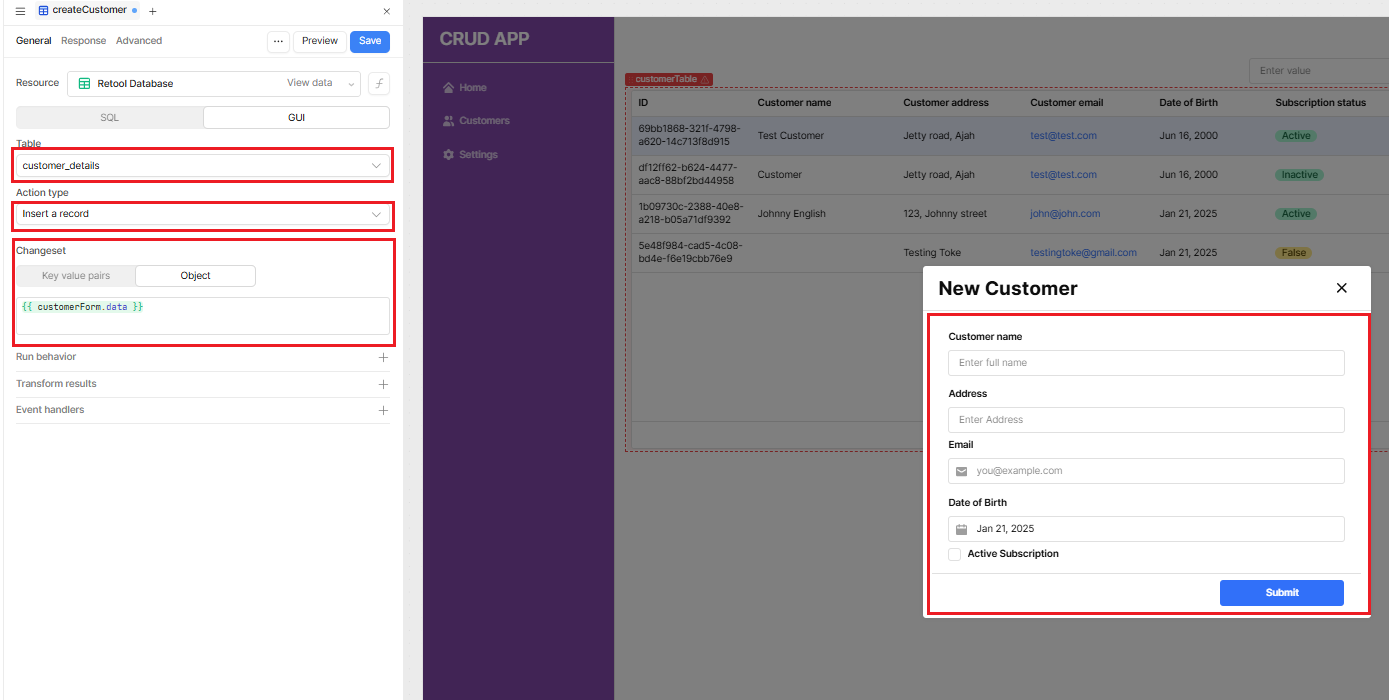Click the createCustomer query table icon
The height and width of the screenshot is (700, 1389).
(43, 10)
